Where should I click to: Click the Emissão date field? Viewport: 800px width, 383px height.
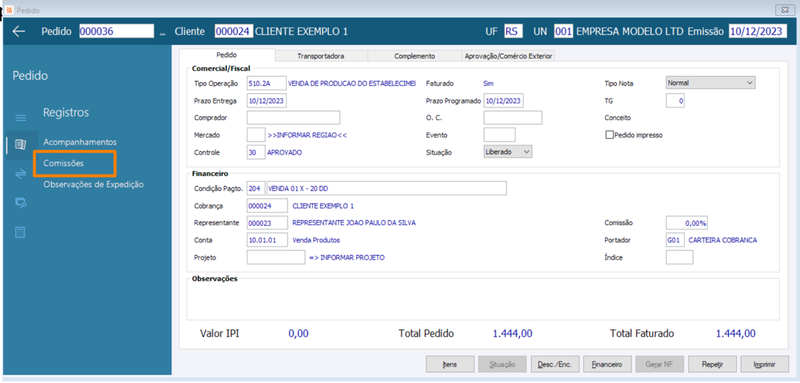point(758,32)
